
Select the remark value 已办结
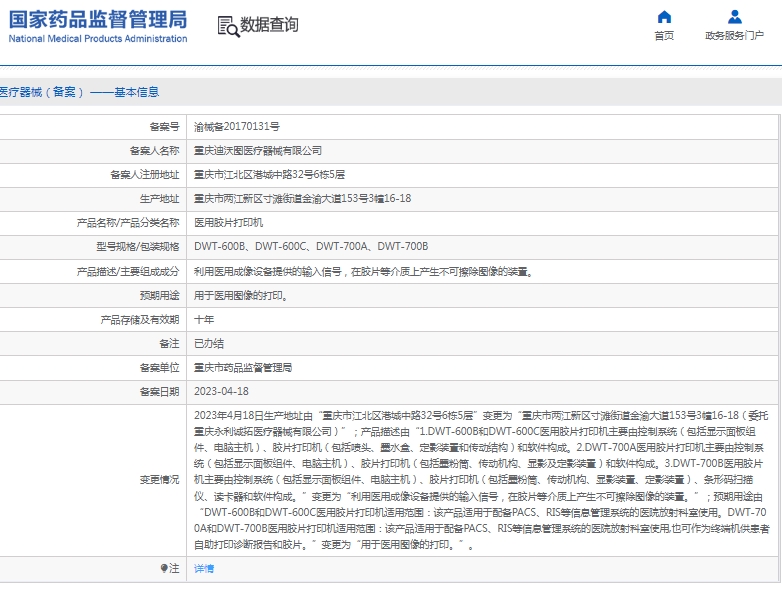click(x=209, y=344)
